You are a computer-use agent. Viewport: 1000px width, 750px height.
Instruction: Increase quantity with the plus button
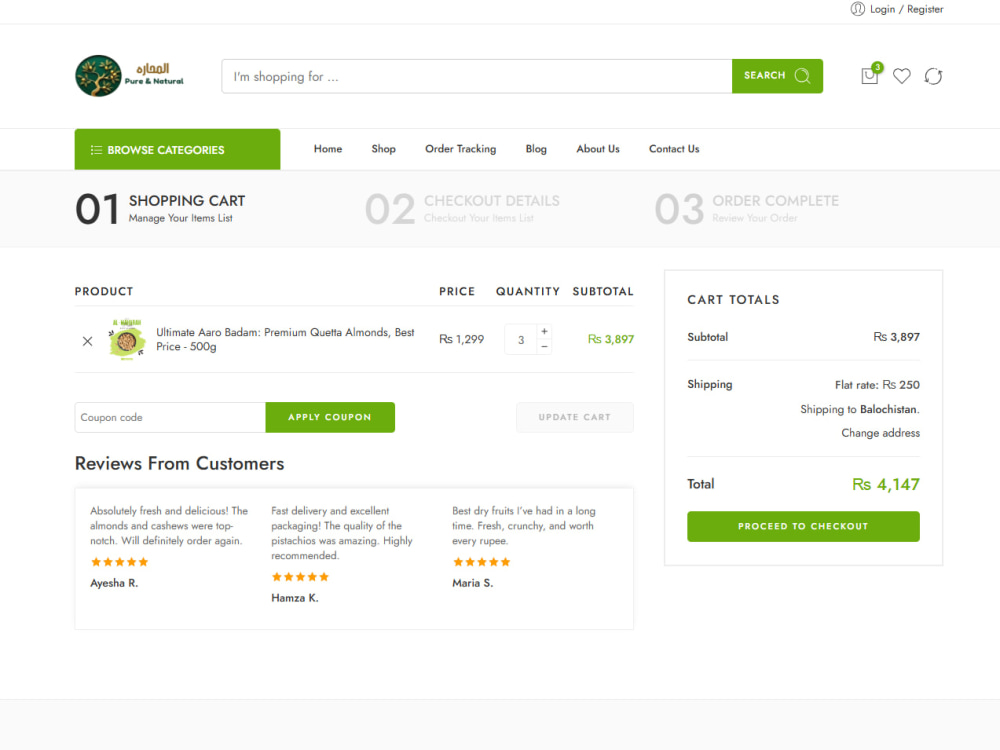coord(544,331)
